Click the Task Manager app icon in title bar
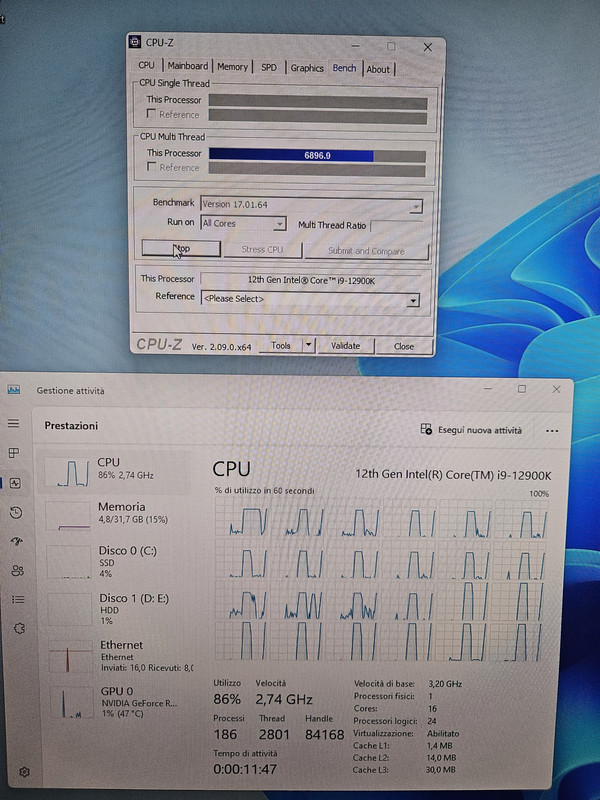Screen dimensions: 600x800 pyautogui.click(x=14, y=390)
